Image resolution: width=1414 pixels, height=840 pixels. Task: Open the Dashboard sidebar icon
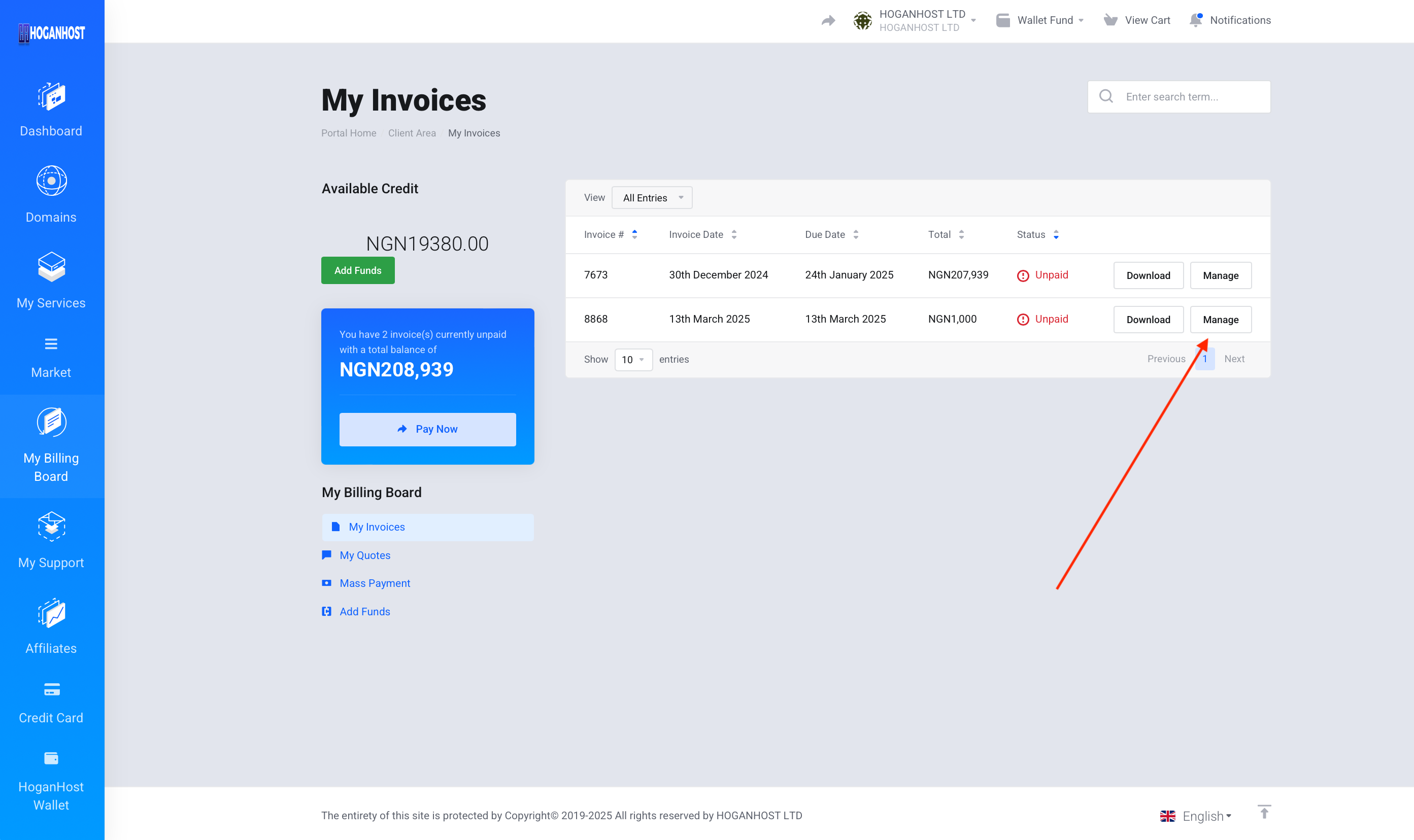click(x=52, y=96)
